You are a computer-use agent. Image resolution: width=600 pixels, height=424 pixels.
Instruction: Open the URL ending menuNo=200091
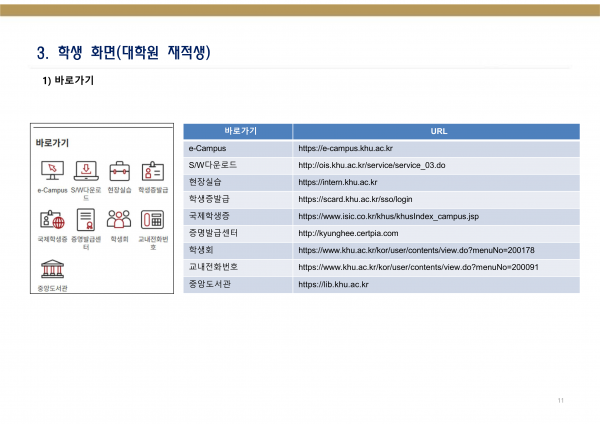pos(419,267)
